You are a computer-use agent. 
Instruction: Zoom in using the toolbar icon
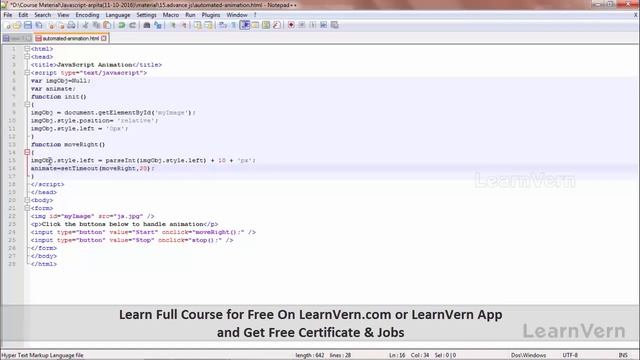pos(173,25)
